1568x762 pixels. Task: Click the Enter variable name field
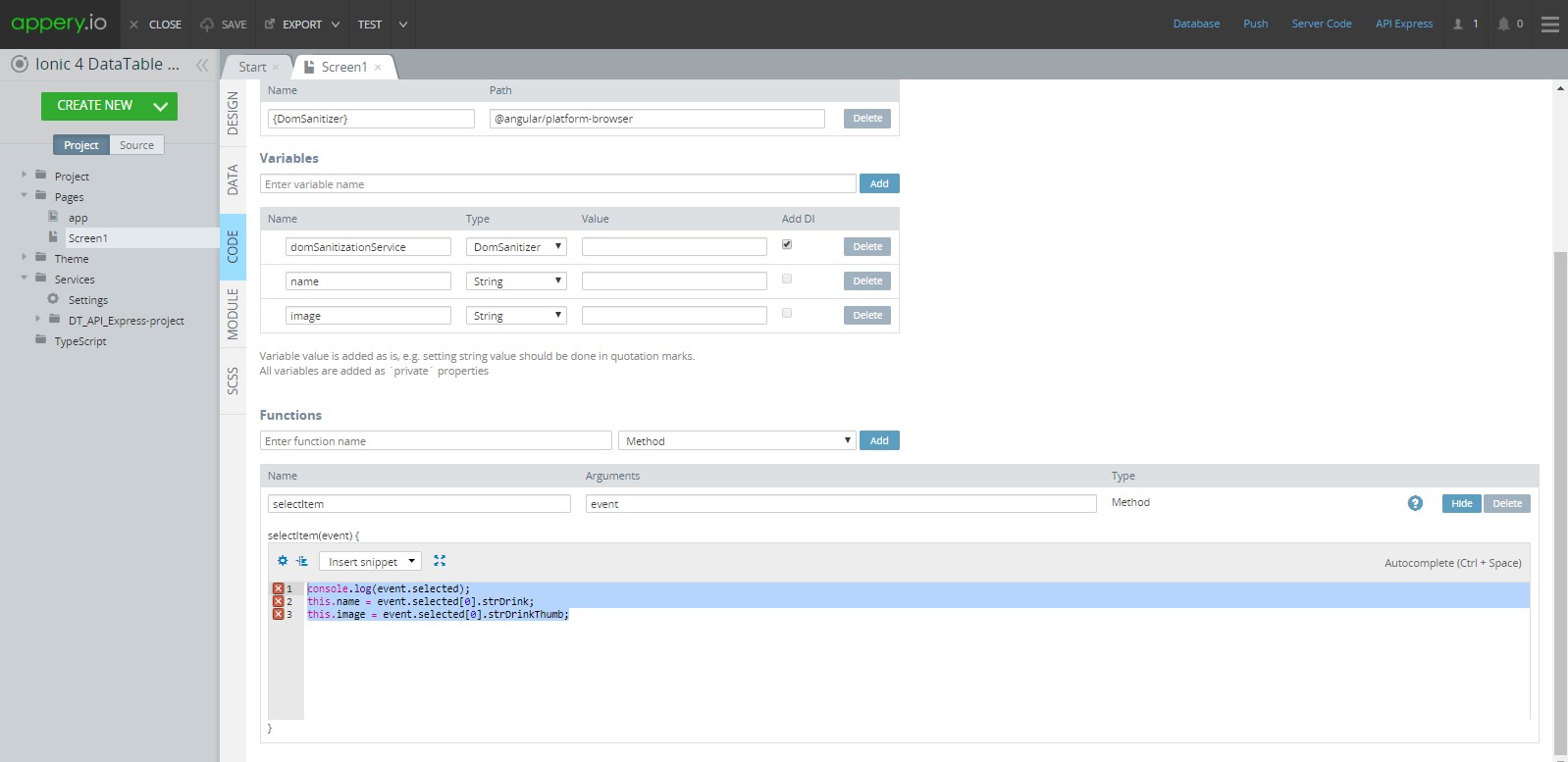(558, 183)
